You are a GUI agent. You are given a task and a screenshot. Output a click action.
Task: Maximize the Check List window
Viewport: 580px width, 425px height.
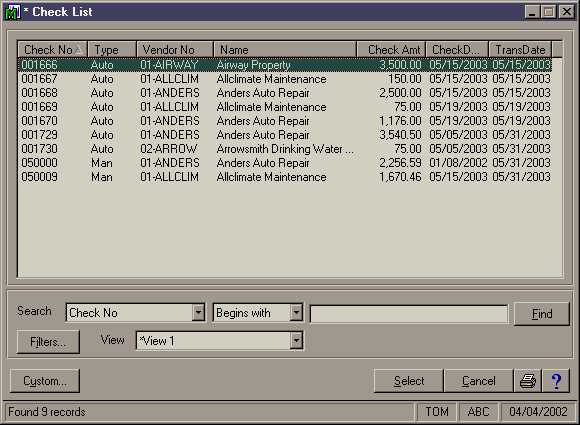tap(549, 12)
